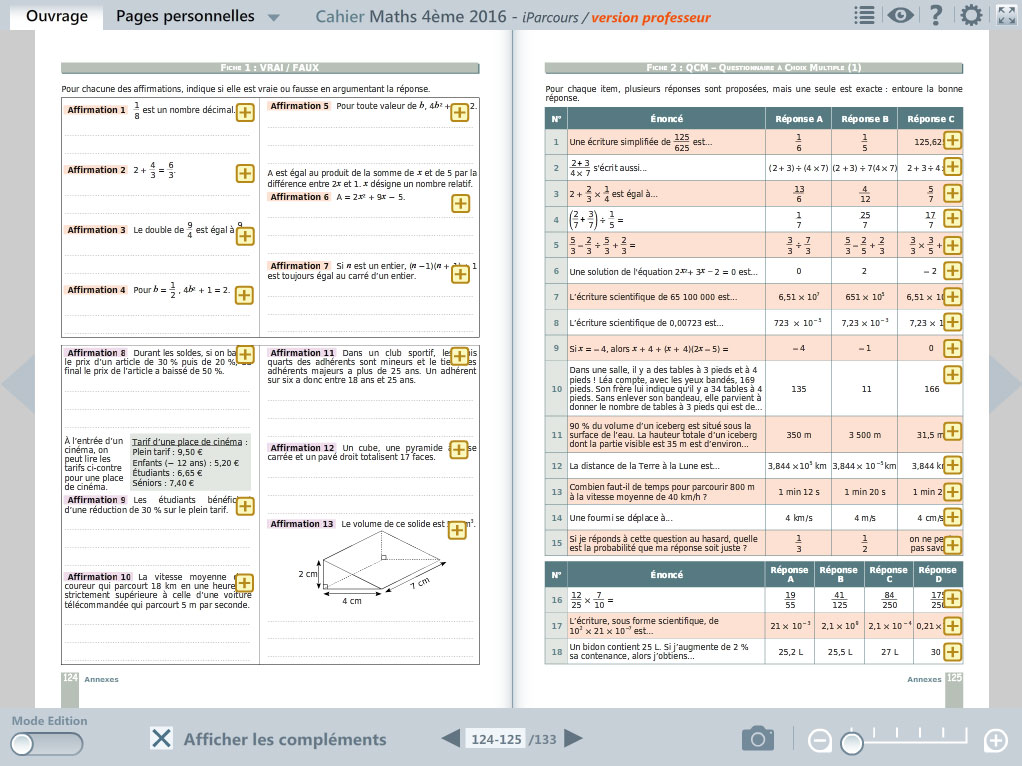Toggle the eye visibility icon in top bar
The width and height of the screenshot is (1022, 766).
pos(900,15)
